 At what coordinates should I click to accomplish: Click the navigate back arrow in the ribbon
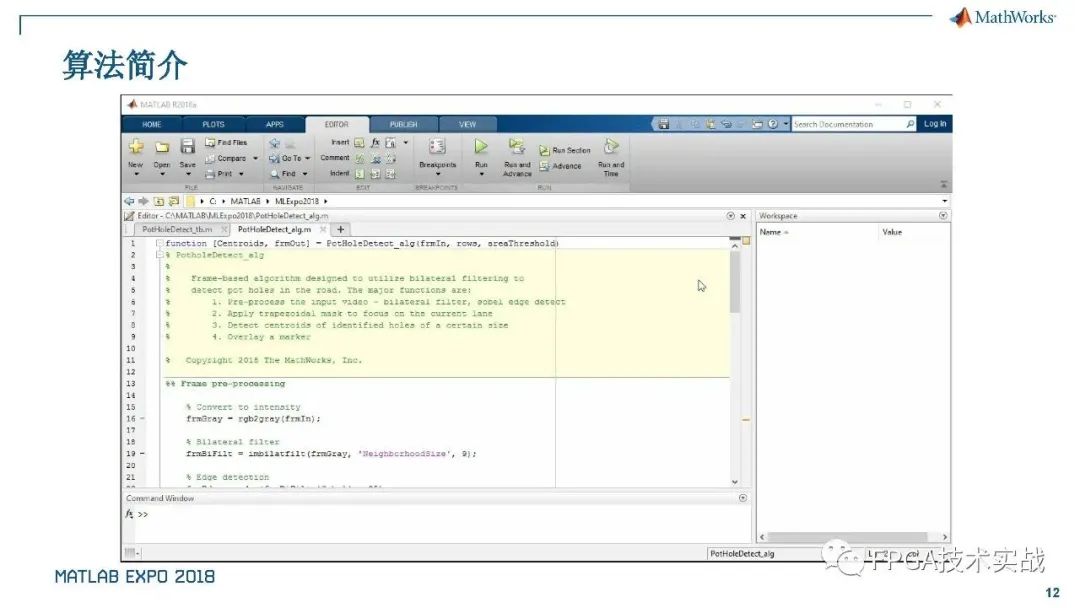[274, 143]
